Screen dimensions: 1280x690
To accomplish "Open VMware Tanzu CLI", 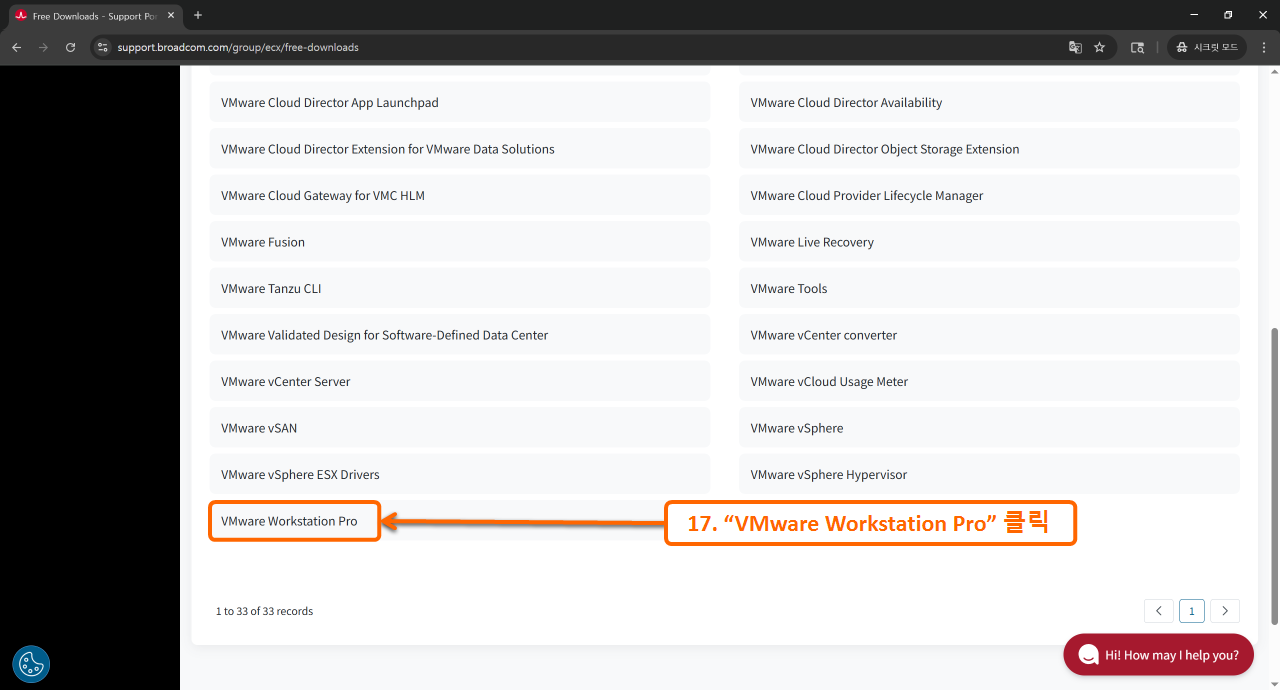I will point(460,288).
